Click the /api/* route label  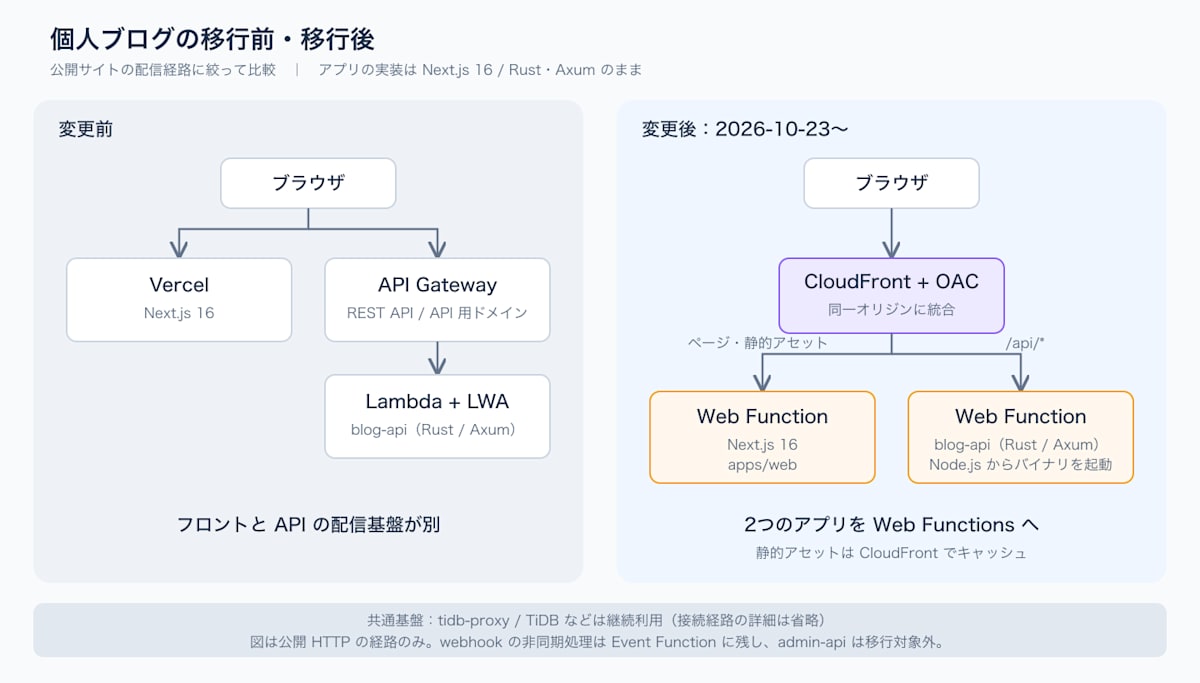(1023, 343)
